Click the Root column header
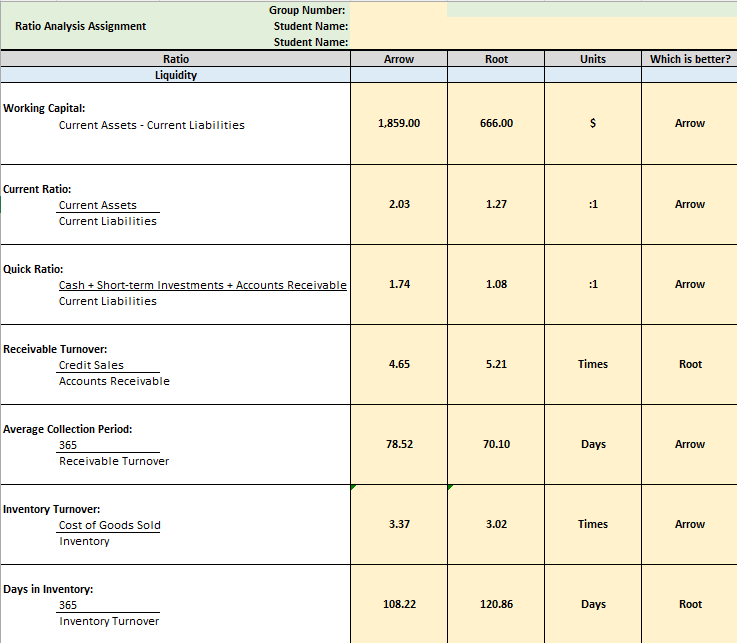 pos(496,59)
